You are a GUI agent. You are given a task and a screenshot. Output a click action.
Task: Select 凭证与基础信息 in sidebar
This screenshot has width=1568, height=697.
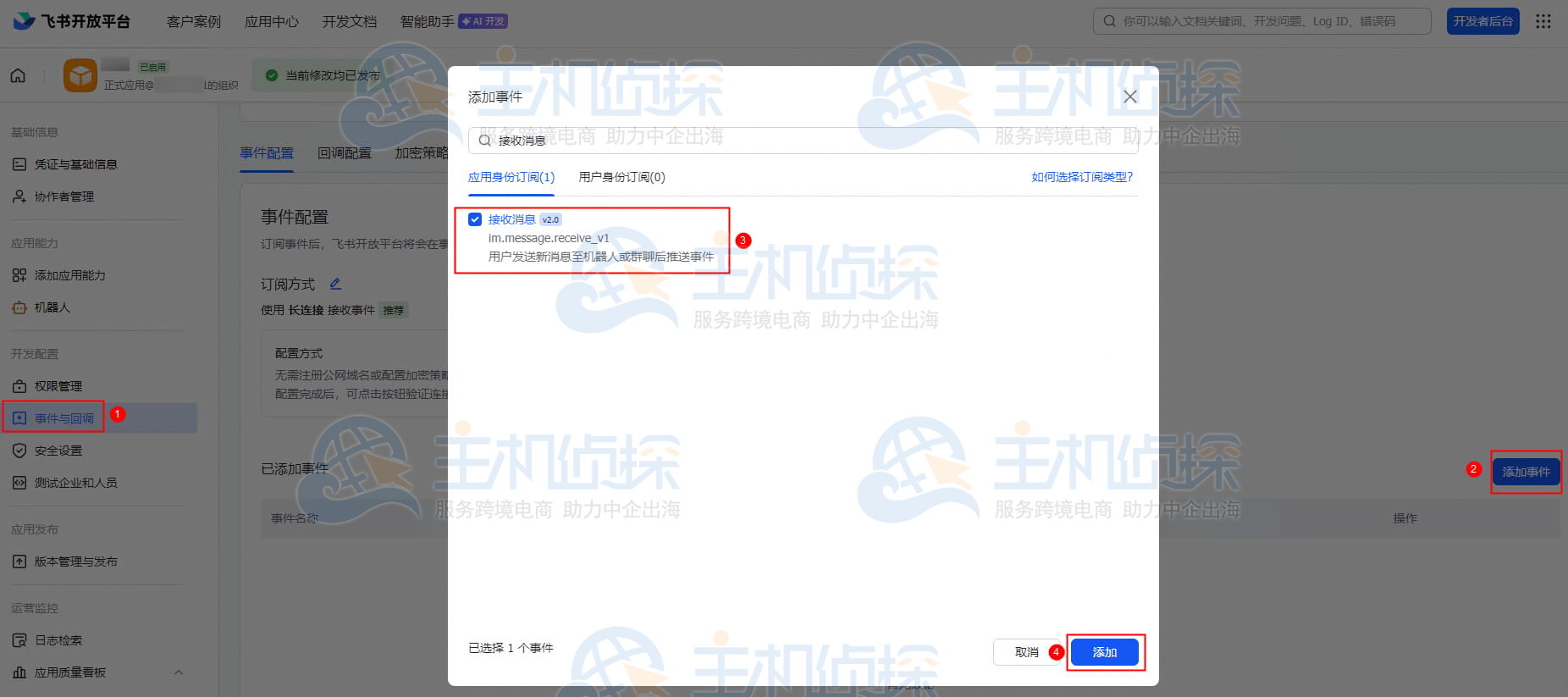76,164
